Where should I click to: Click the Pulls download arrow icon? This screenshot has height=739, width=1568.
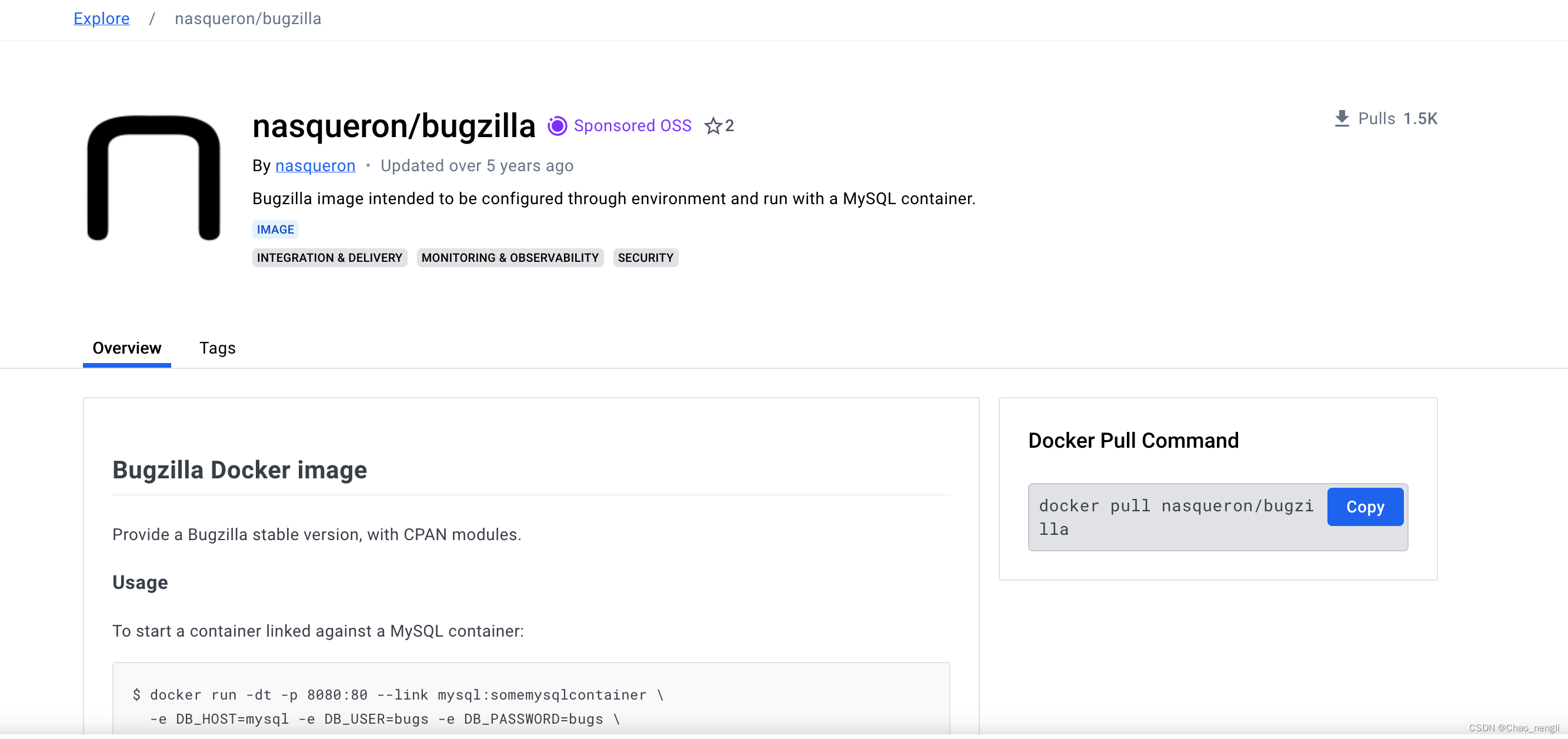1342,119
